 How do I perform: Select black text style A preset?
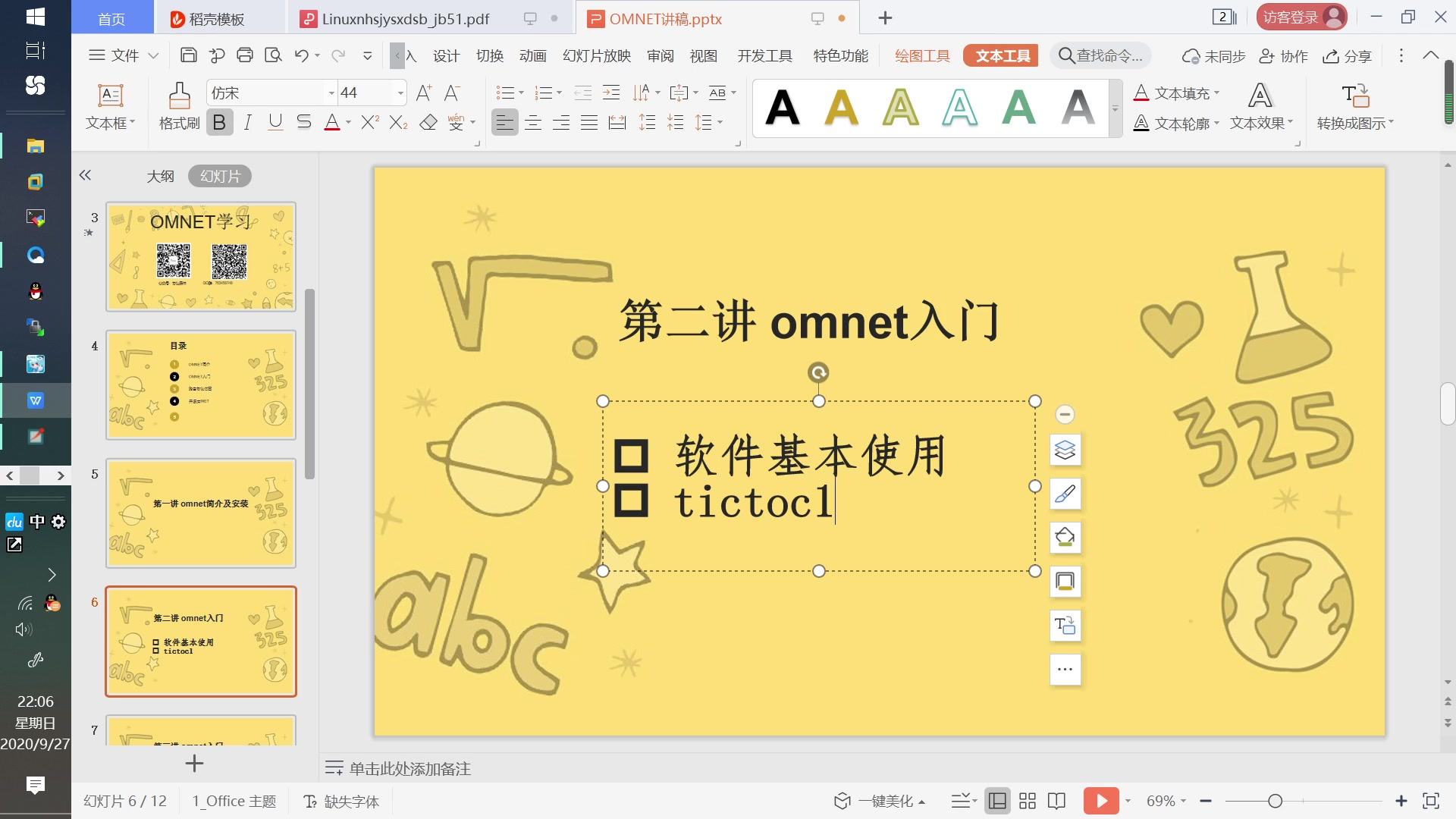[783, 107]
